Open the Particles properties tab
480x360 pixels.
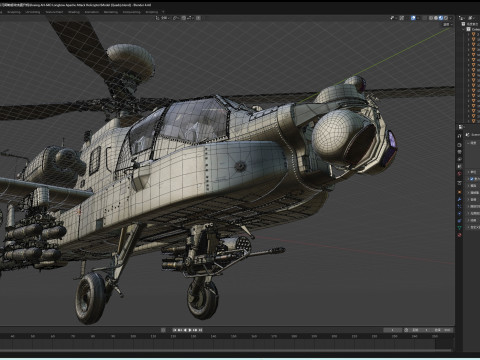point(459,206)
